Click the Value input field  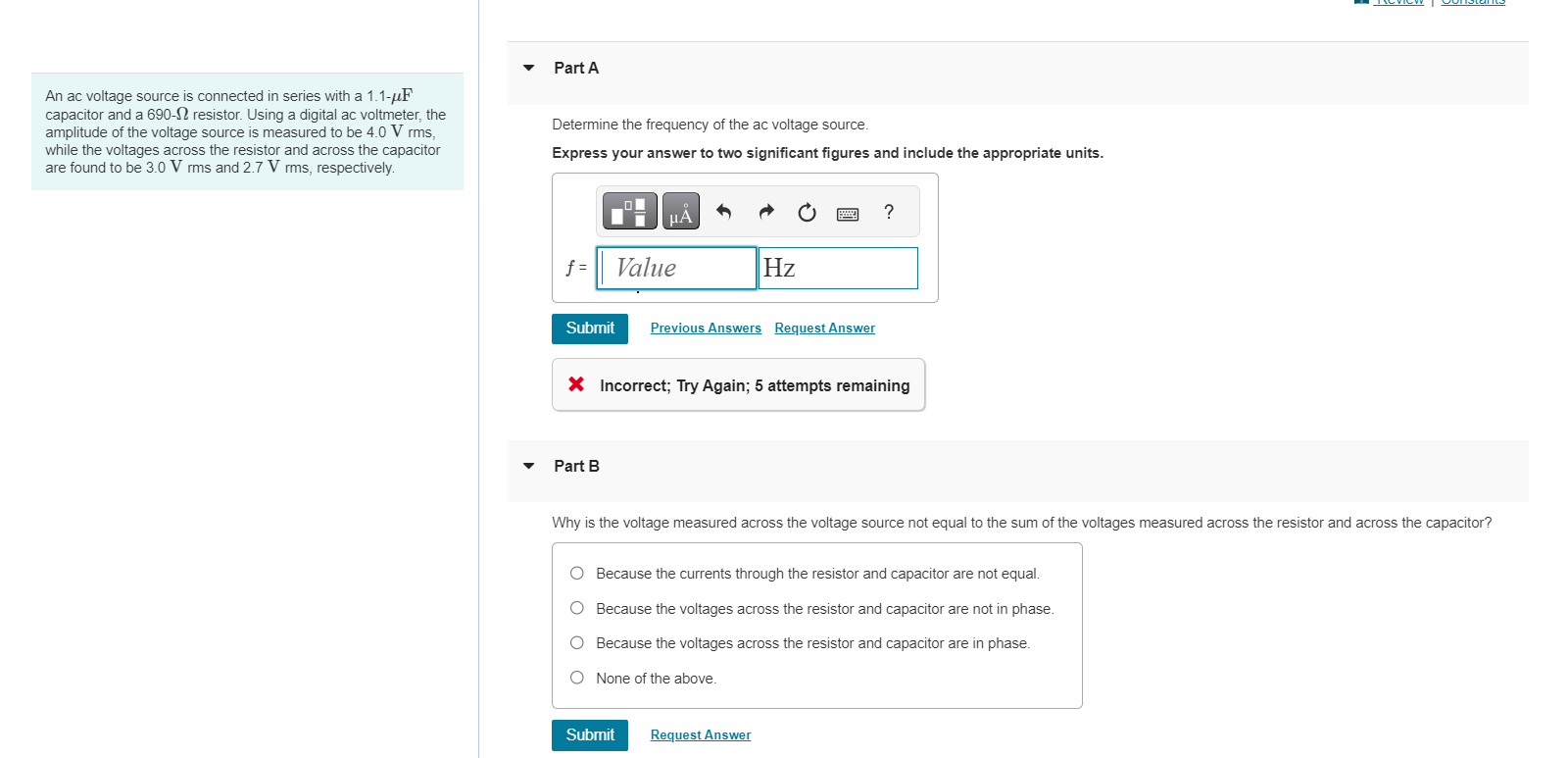[x=676, y=268]
